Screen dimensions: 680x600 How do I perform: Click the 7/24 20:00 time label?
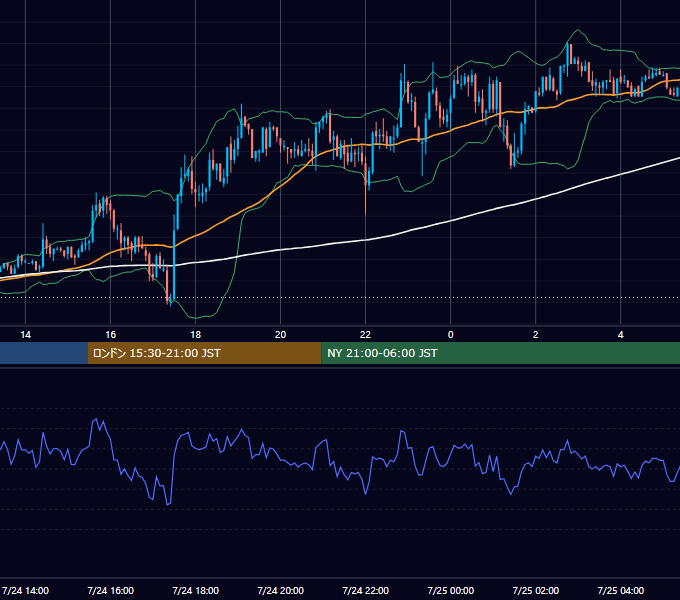tap(281, 590)
